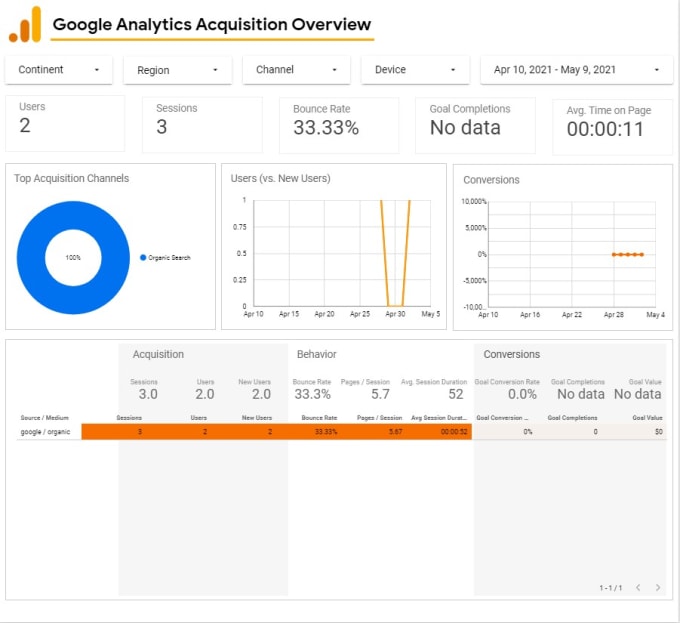Go to next table page arrow
680x623 pixels.
coord(658,587)
